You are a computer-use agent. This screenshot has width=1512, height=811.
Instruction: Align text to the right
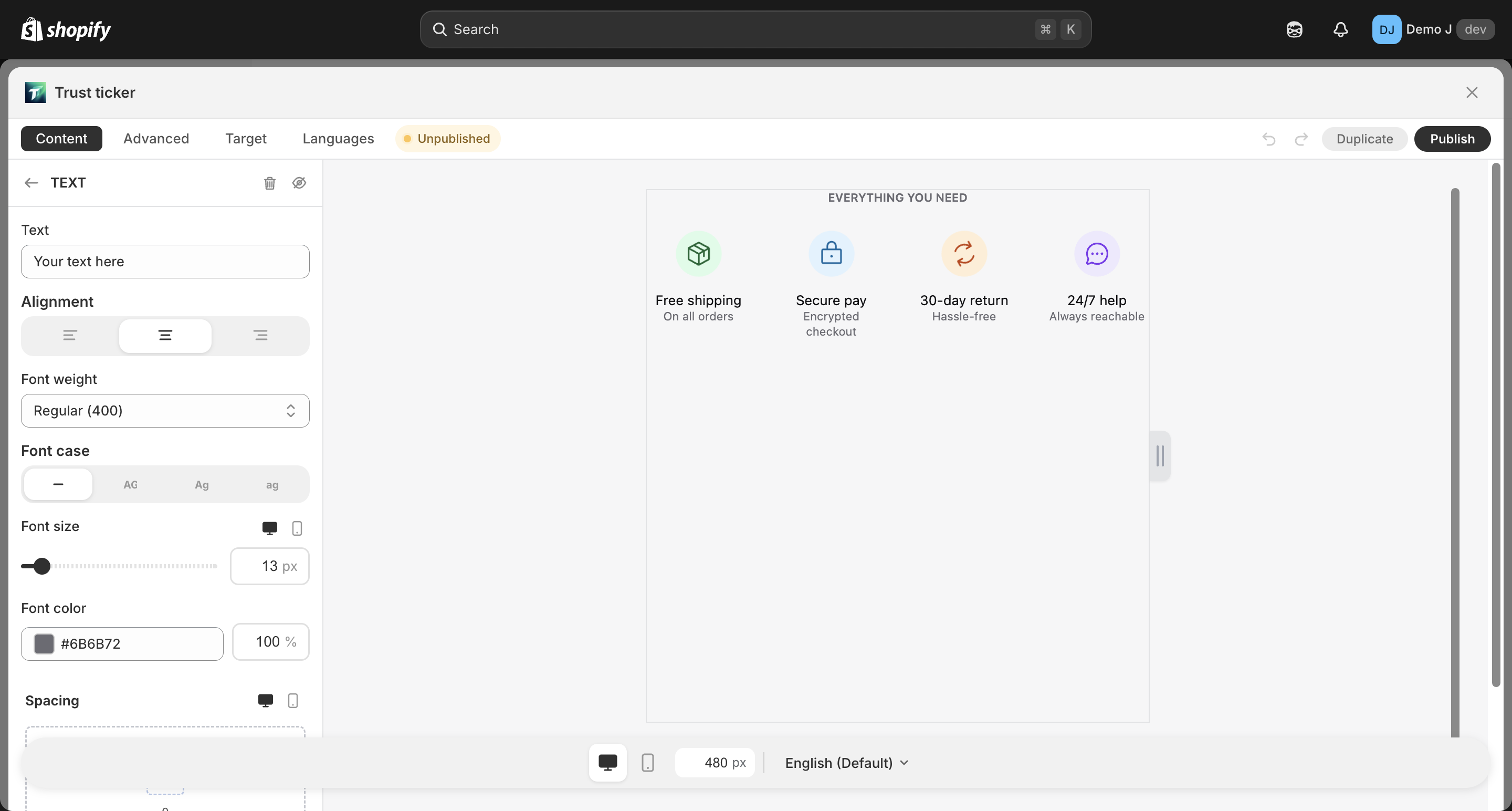click(x=260, y=335)
